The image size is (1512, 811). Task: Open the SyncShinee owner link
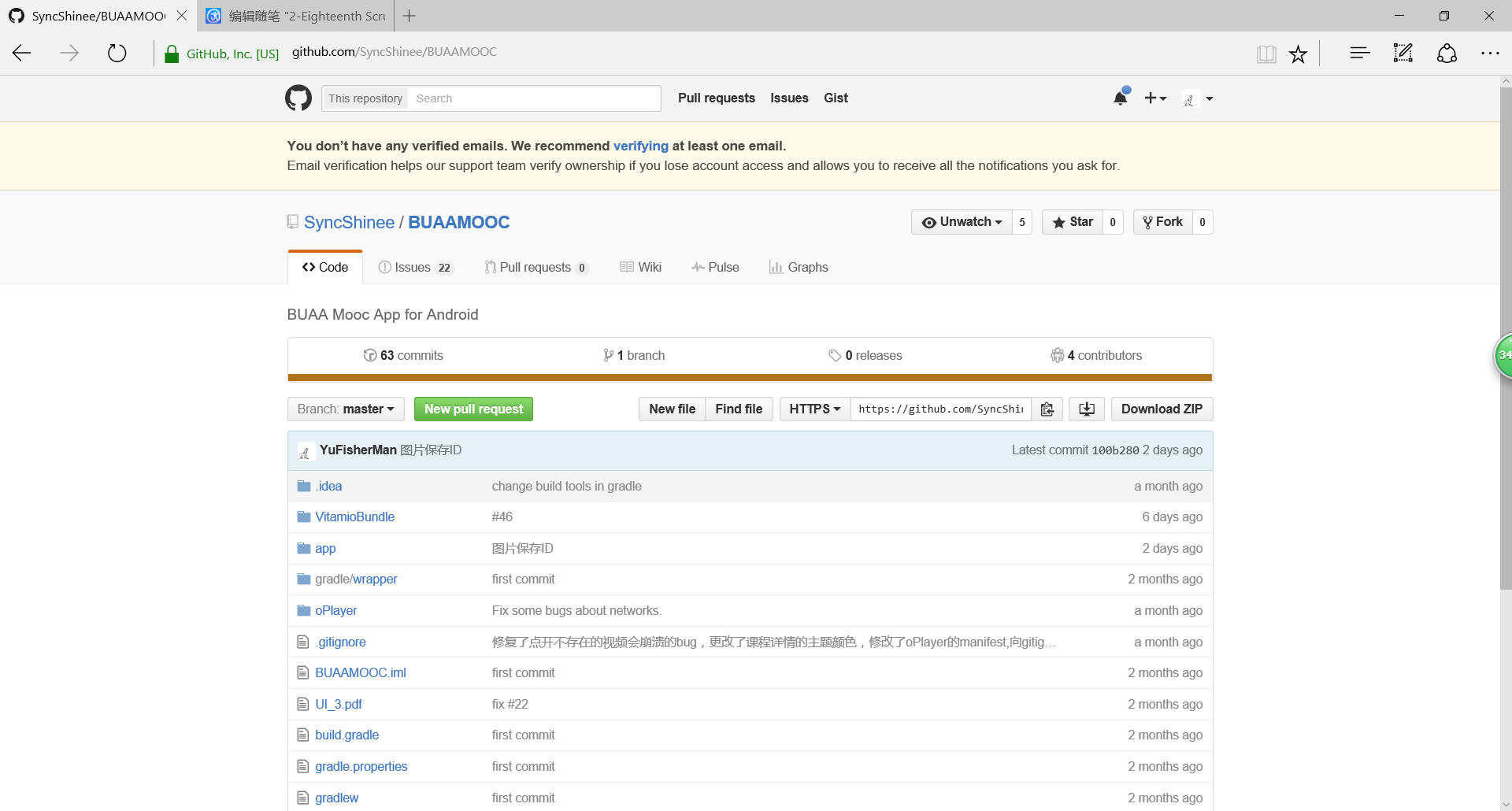[x=349, y=223]
